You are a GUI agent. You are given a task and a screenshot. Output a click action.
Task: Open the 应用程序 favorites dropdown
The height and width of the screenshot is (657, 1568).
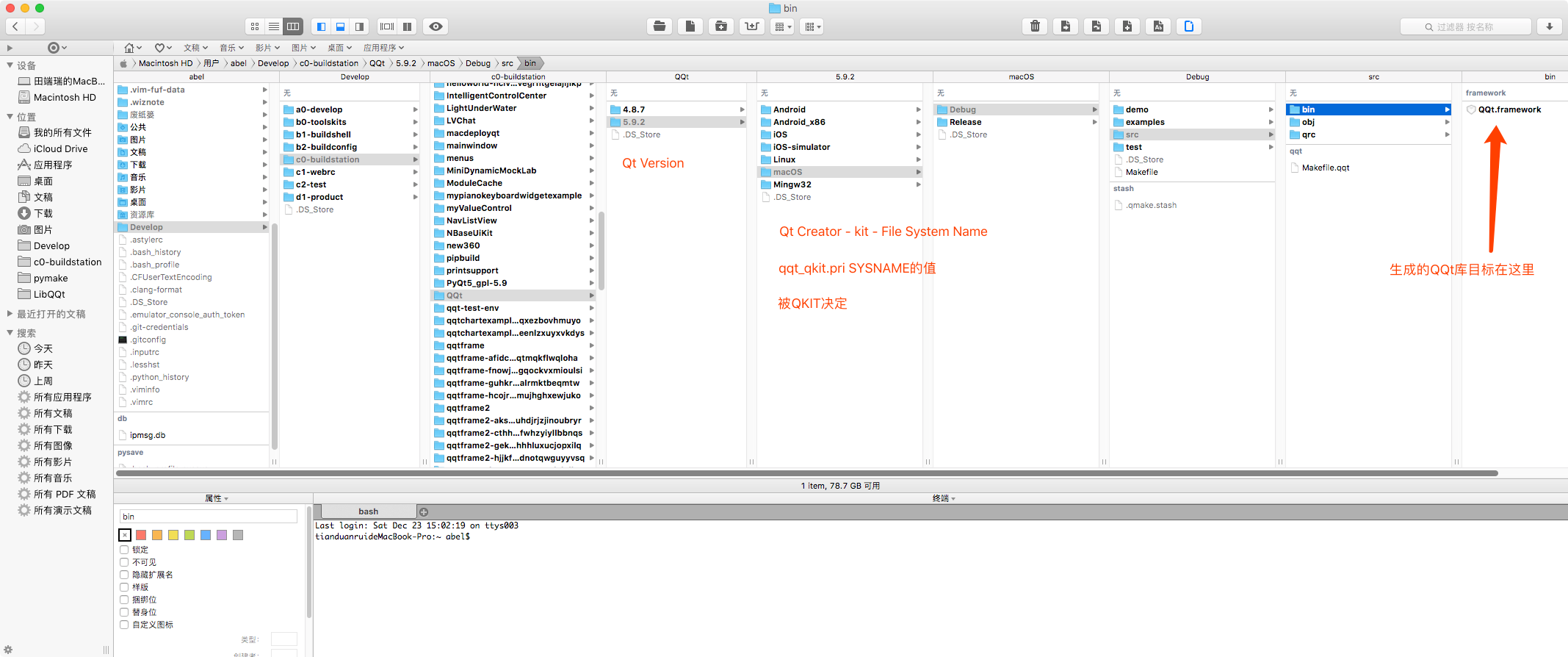(383, 48)
